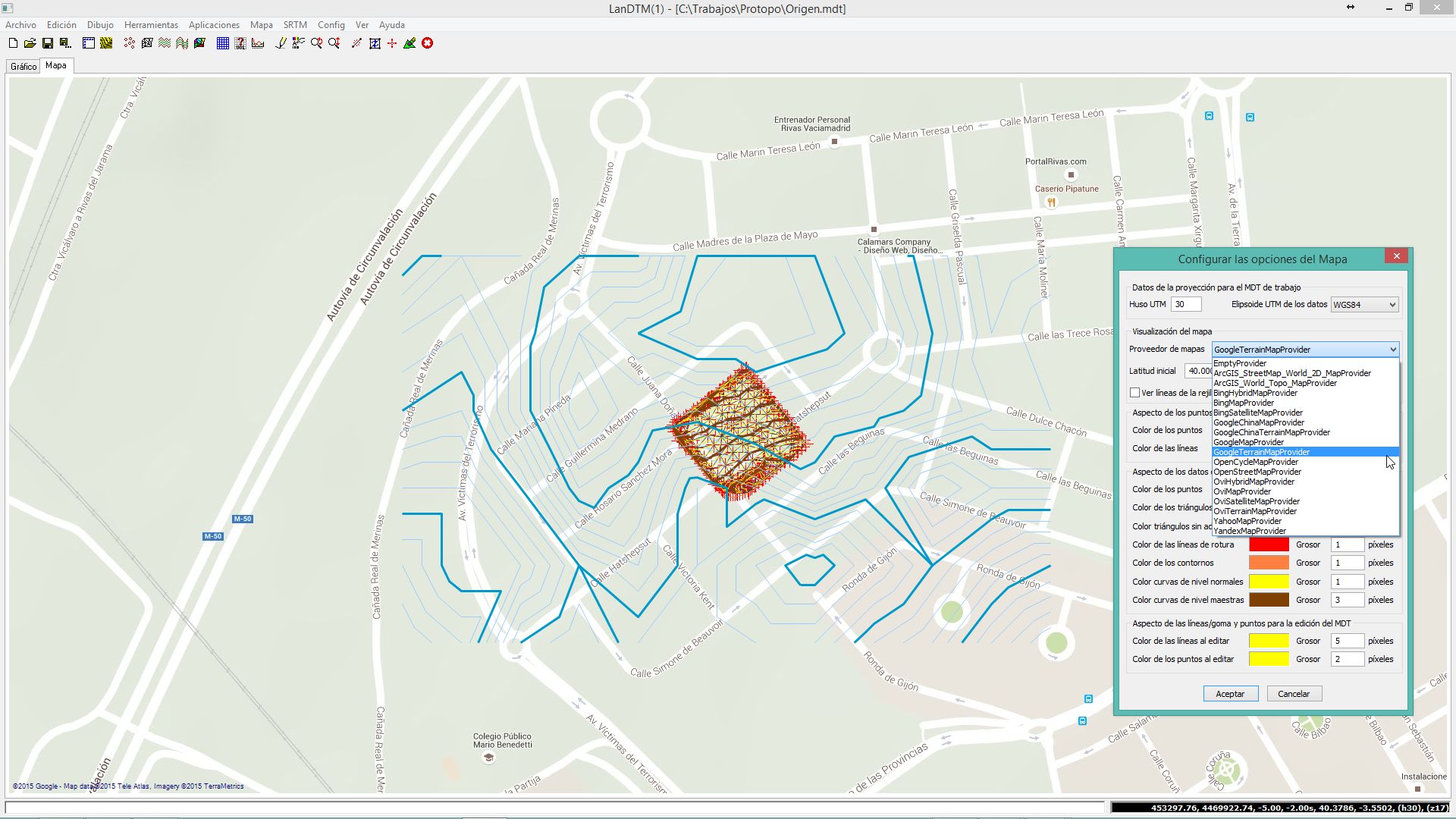Image resolution: width=1456 pixels, height=819 pixels.
Task: Click the yellow contour map toolbar icon
Action: (106, 43)
